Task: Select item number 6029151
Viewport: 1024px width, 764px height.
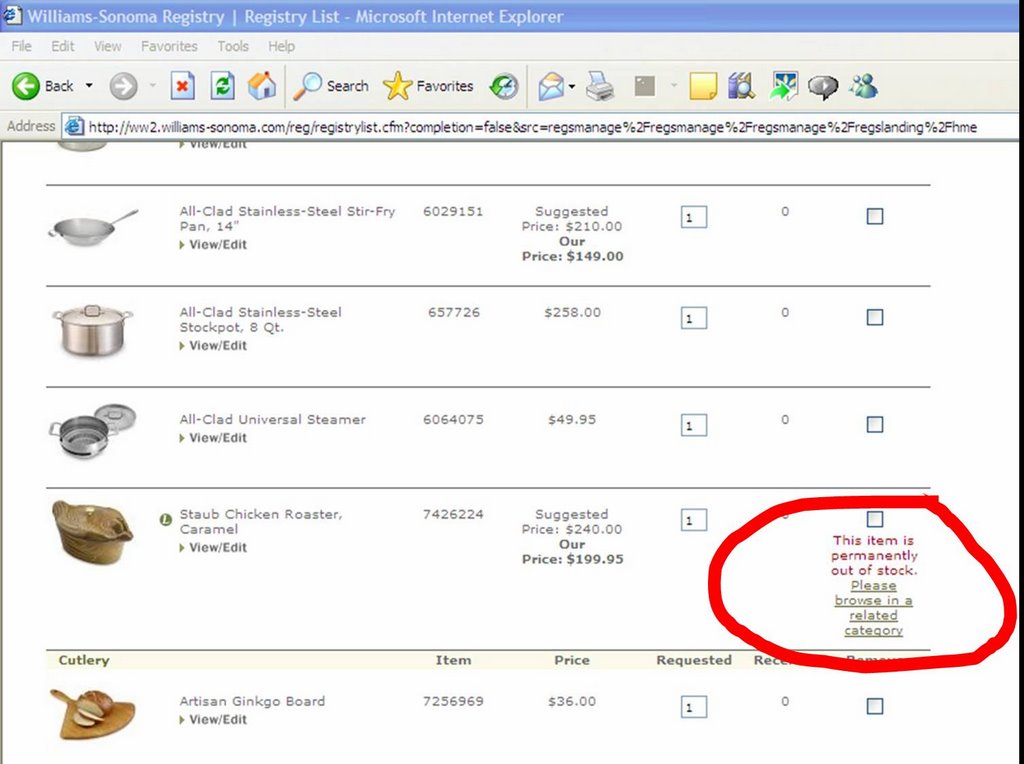Action: pyautogui.click(x=453, y=211)
